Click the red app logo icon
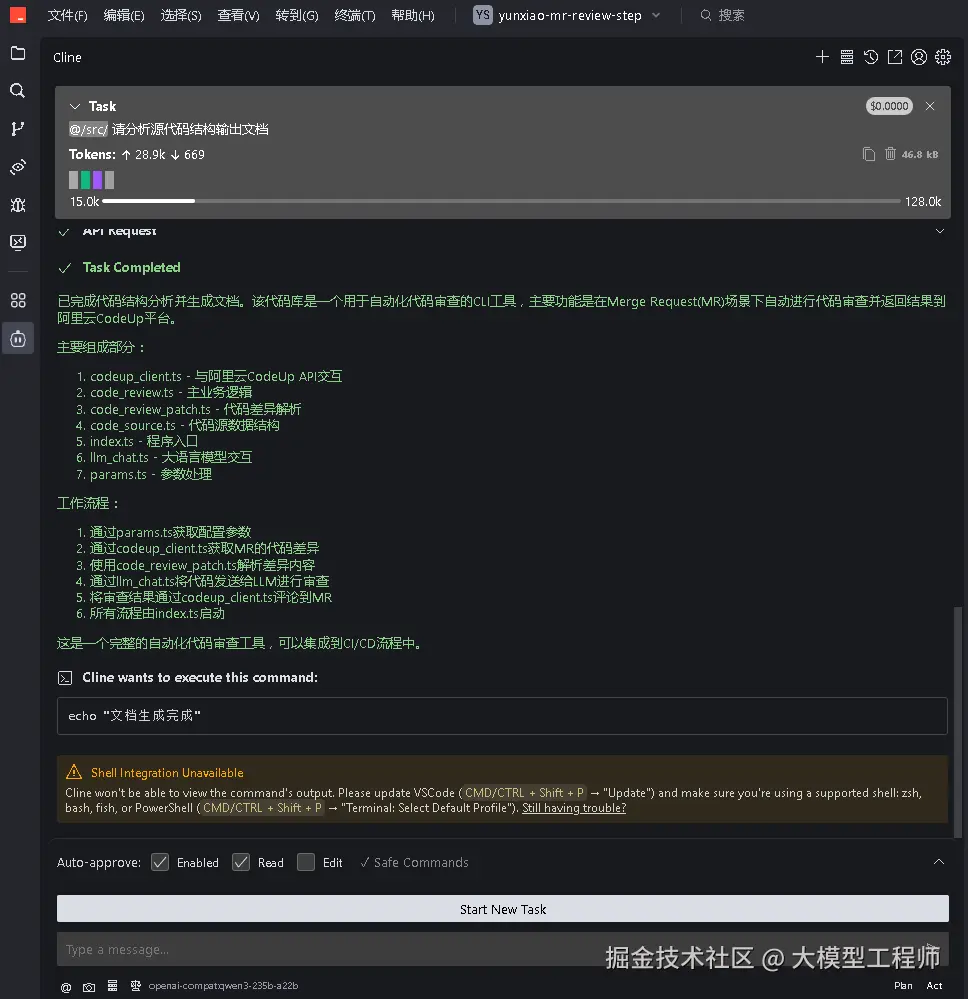This screenshot has height=999, width=968. pos(18,15)
